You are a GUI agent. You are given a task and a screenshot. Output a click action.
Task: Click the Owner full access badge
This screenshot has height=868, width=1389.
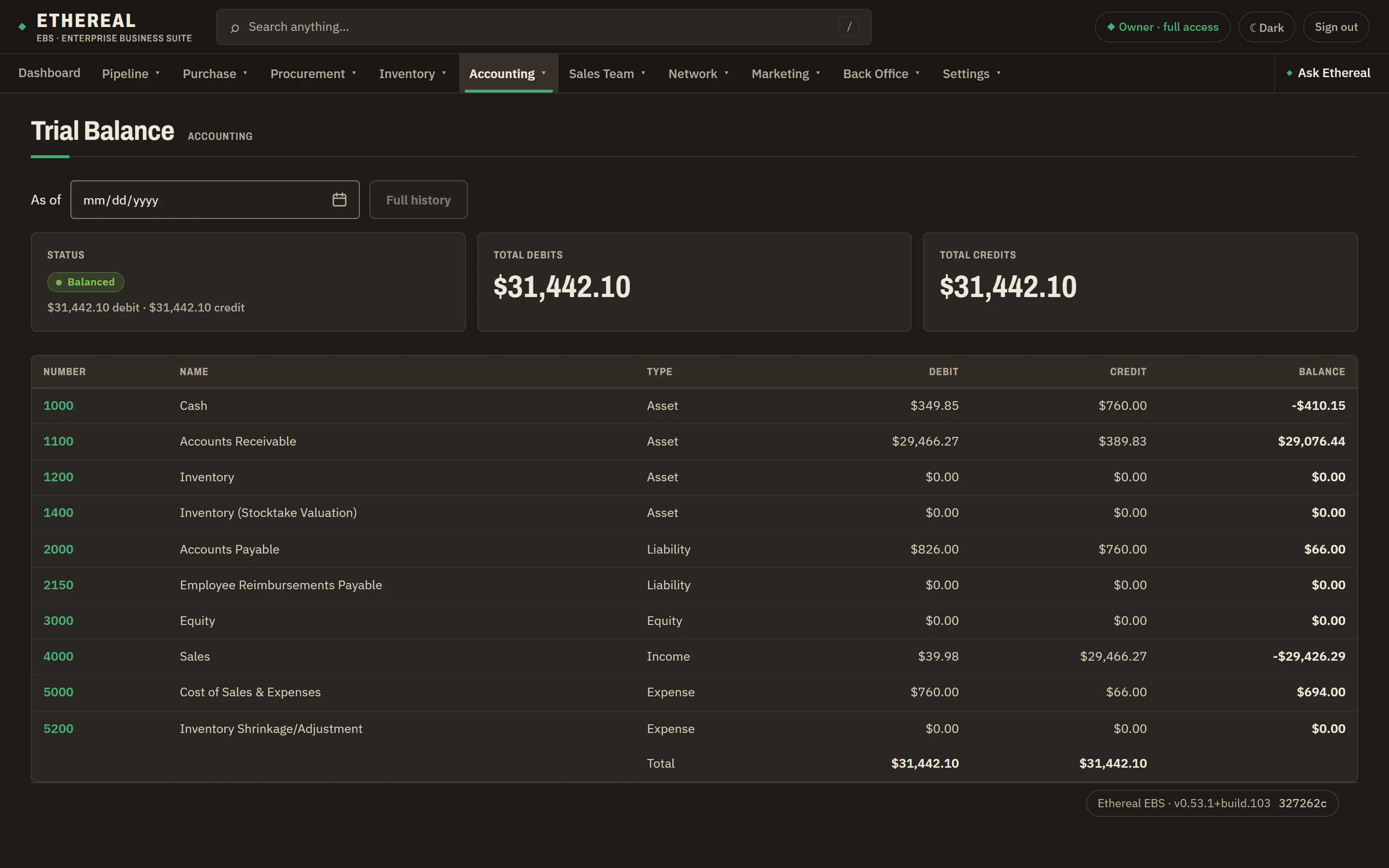click(1162, 27)
